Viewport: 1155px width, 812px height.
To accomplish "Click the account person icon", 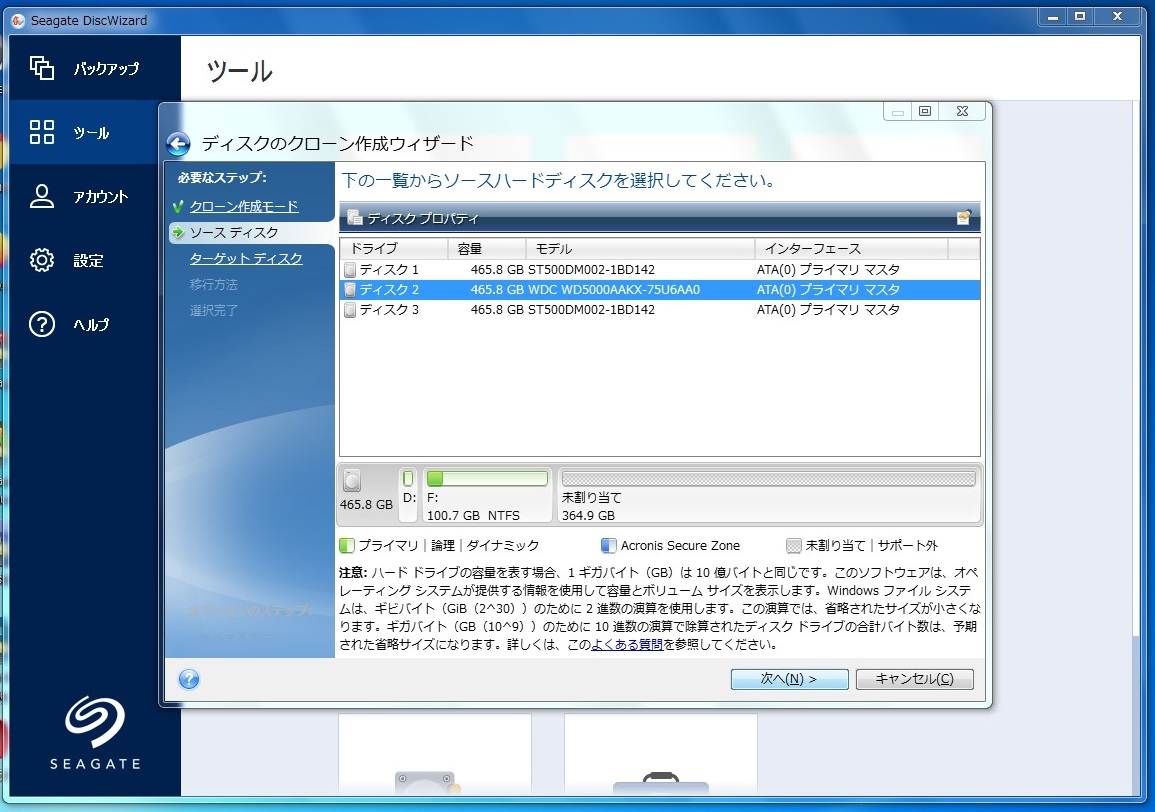I will point(42,196).
